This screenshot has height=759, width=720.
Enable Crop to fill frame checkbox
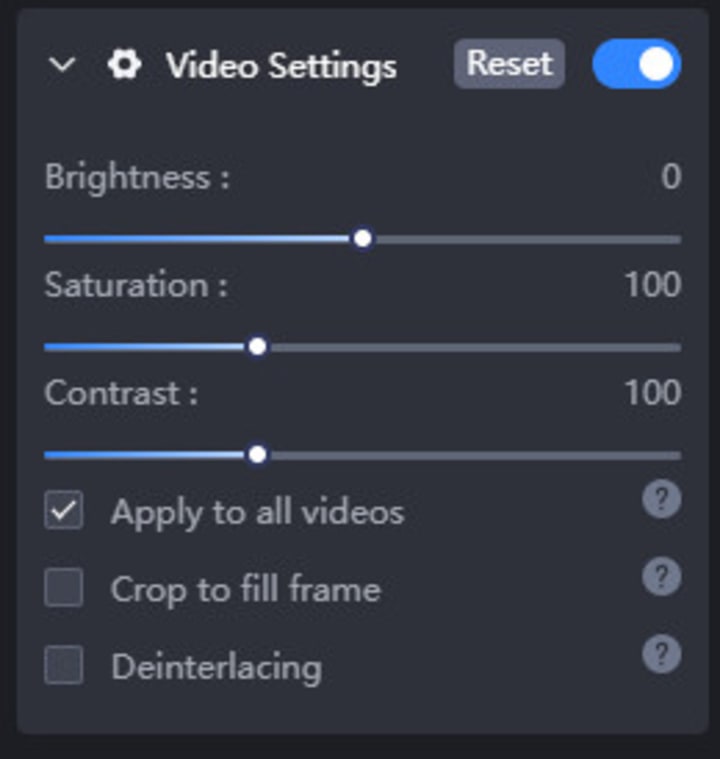[x=64, y=589]
